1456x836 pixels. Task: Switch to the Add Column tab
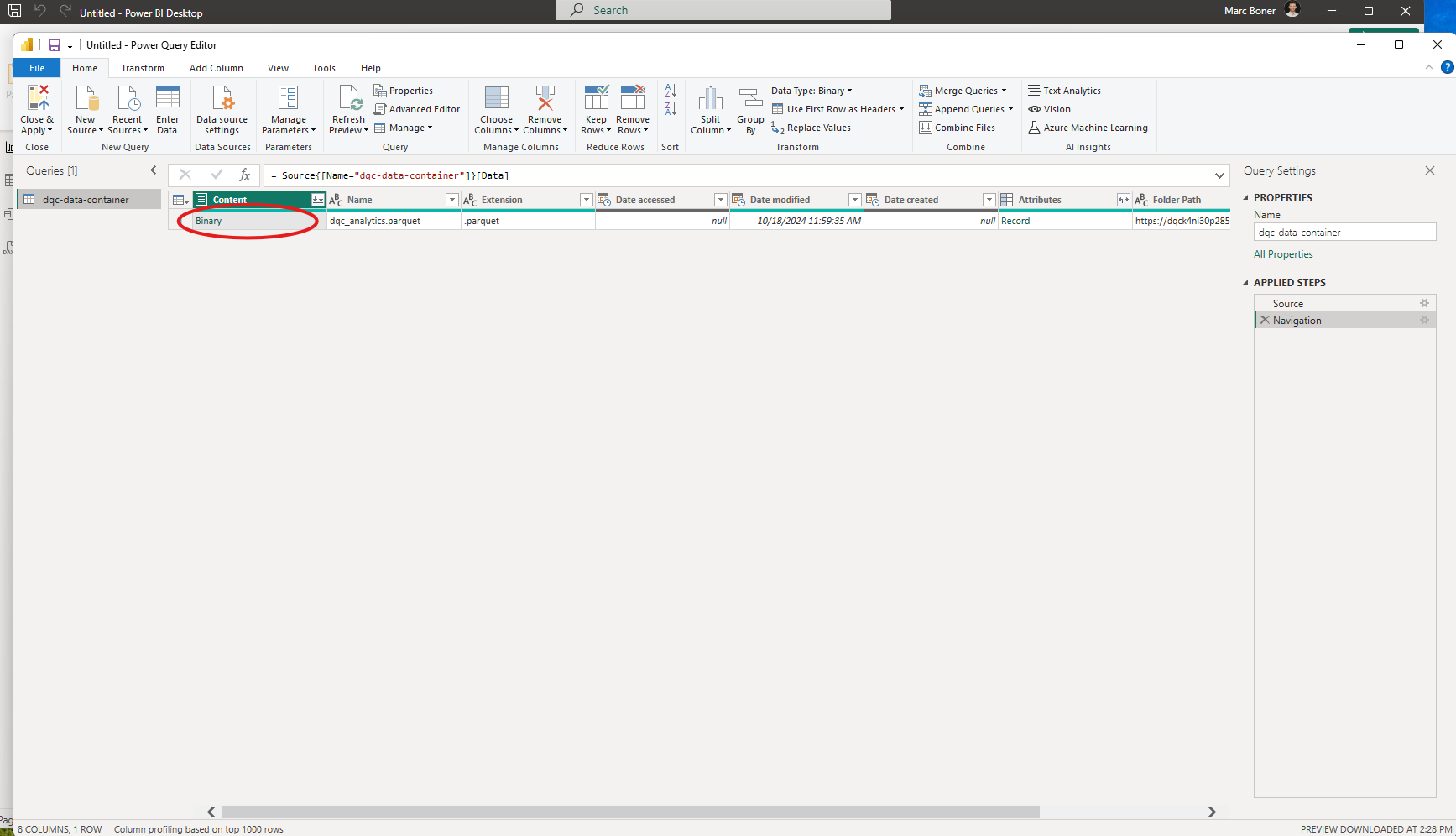point(217,68)
